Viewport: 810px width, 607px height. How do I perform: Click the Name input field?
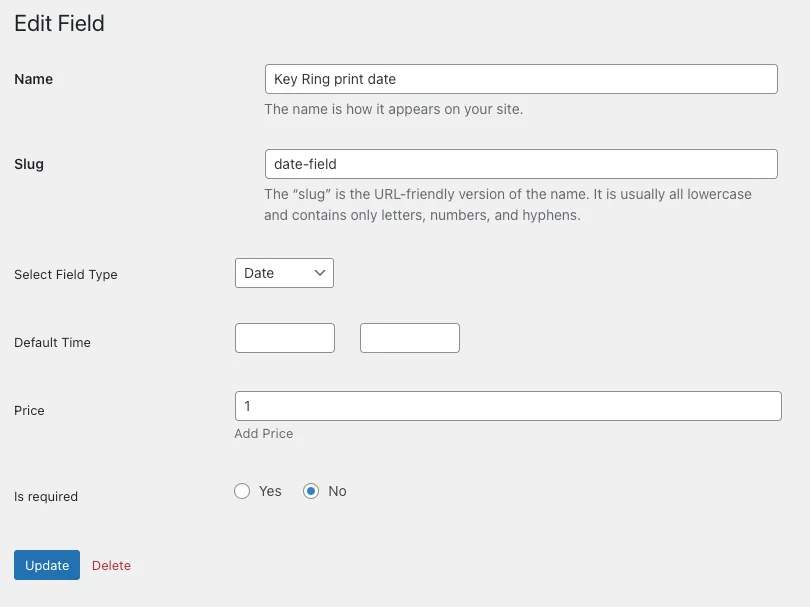520,79
